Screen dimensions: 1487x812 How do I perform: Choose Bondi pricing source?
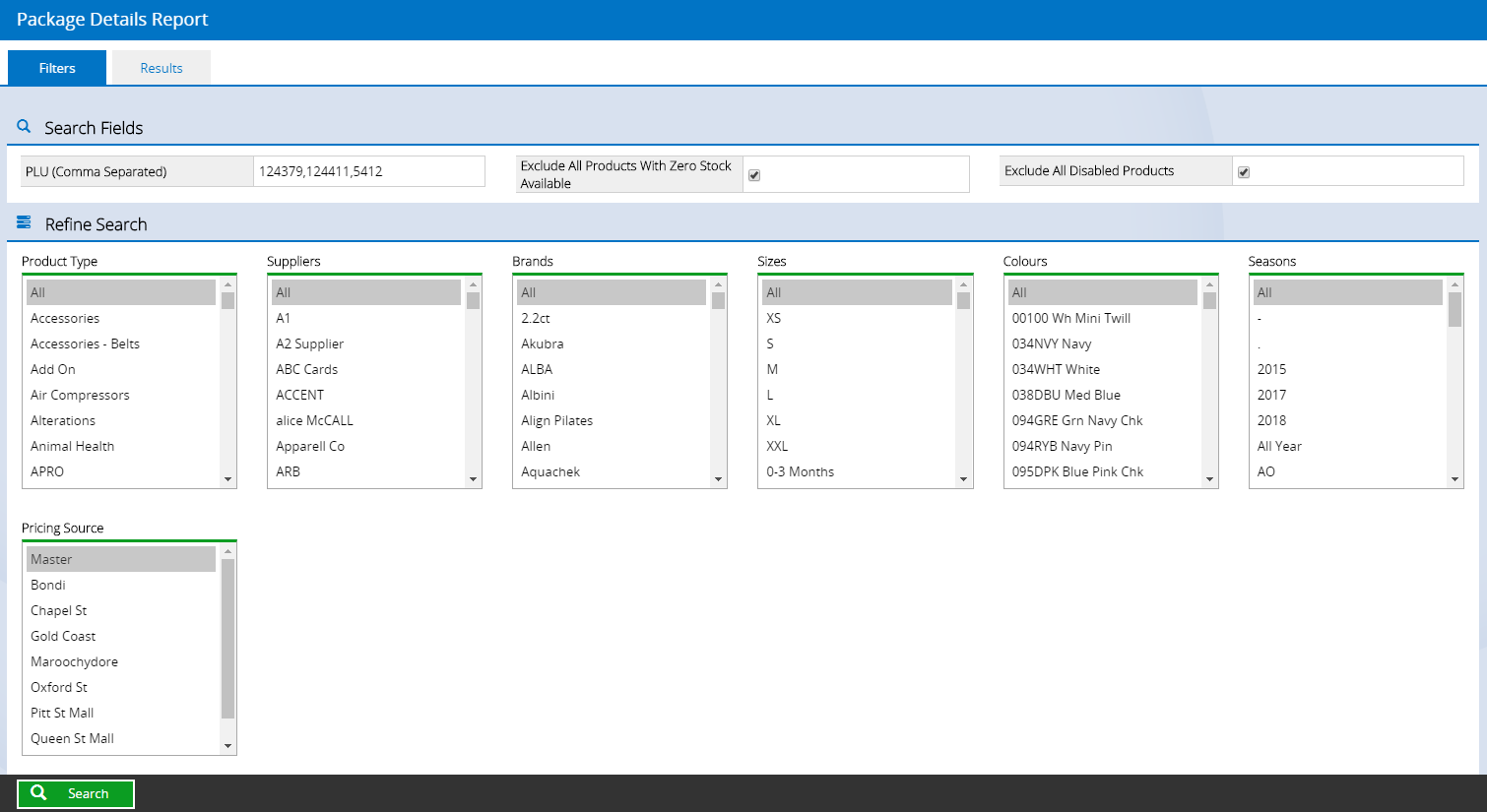[x=121, y=585]
